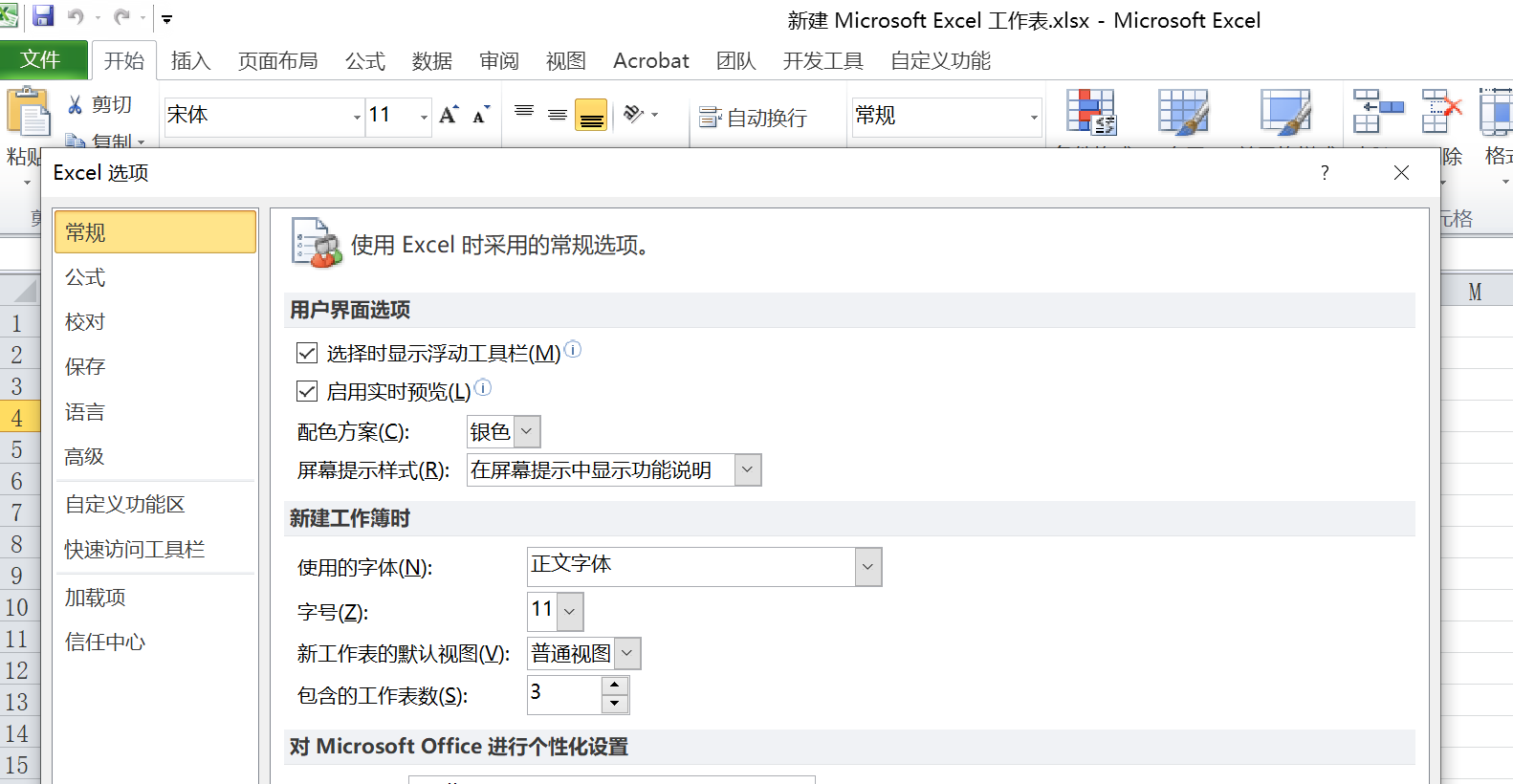Click the Decrease Font Size icon
This screenshot has width=1513, height=784.
tap(481, 115)
